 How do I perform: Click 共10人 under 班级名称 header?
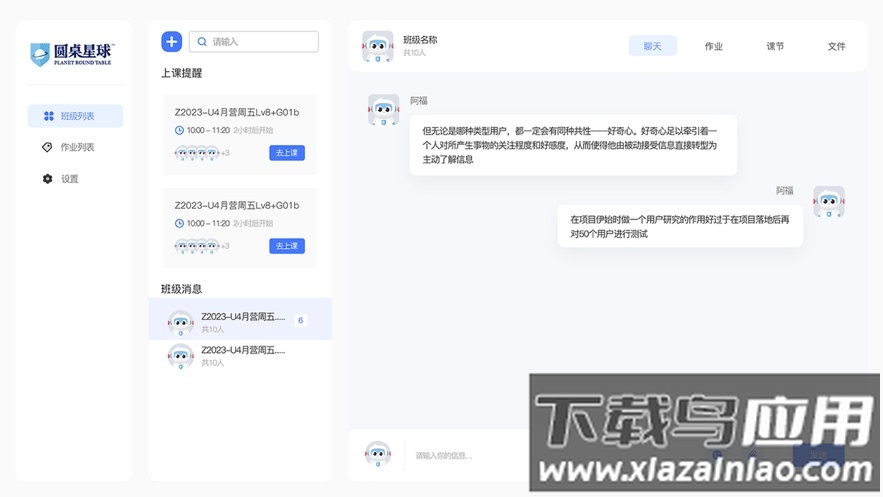[x=414, y=53]
